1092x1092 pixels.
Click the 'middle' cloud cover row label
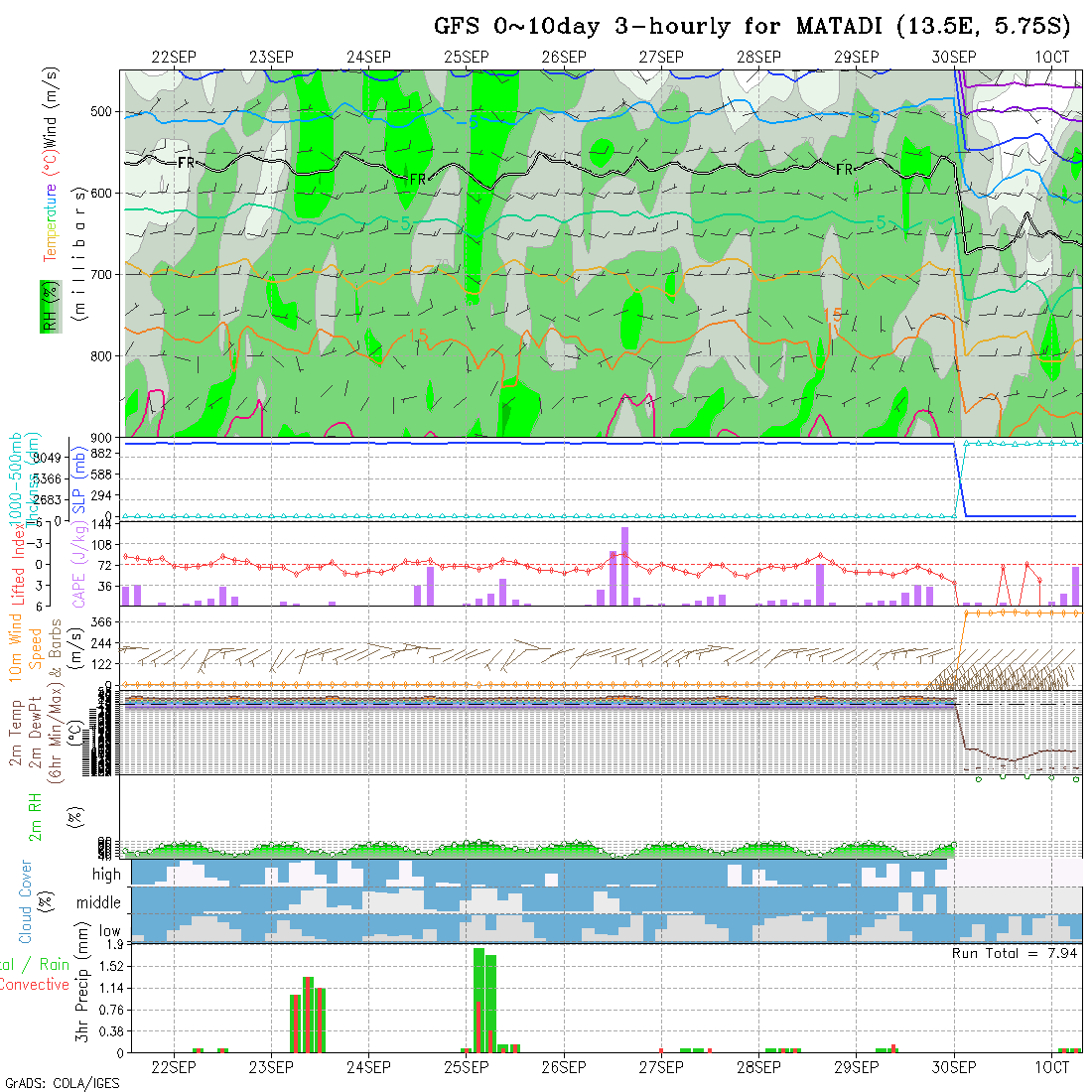click(99, 902)
